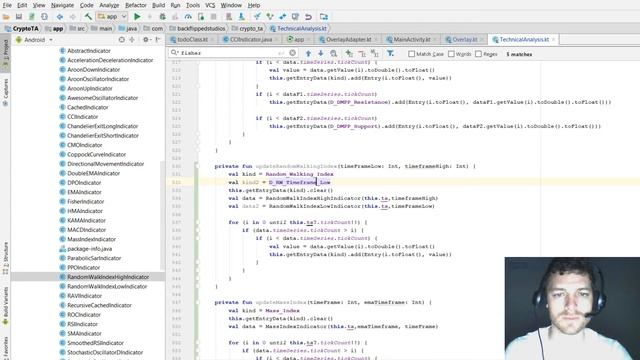
Task: Open the Tools menu
Action: click(x=193, y=5)
